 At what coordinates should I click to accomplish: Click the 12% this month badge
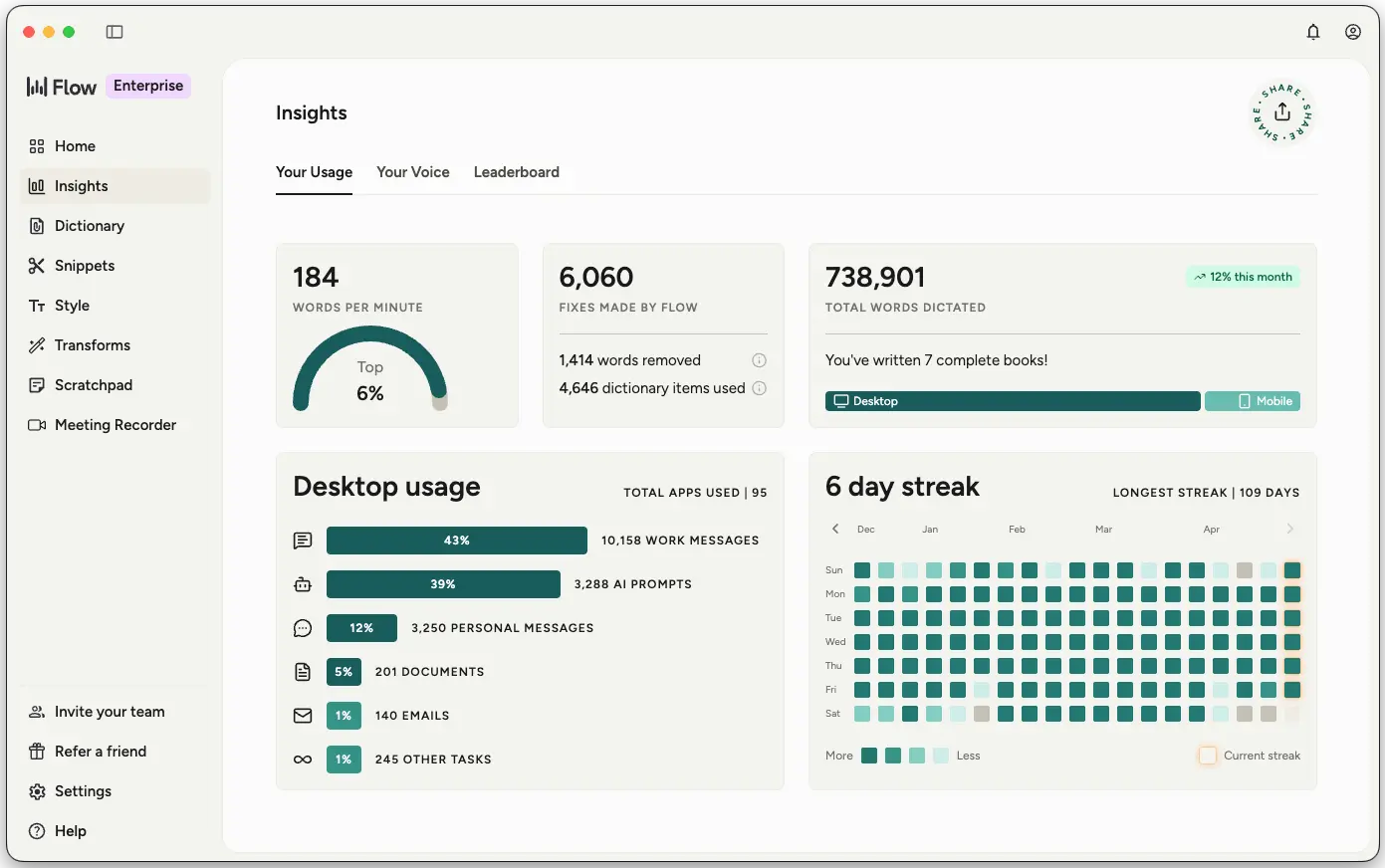click(1243, 277)
